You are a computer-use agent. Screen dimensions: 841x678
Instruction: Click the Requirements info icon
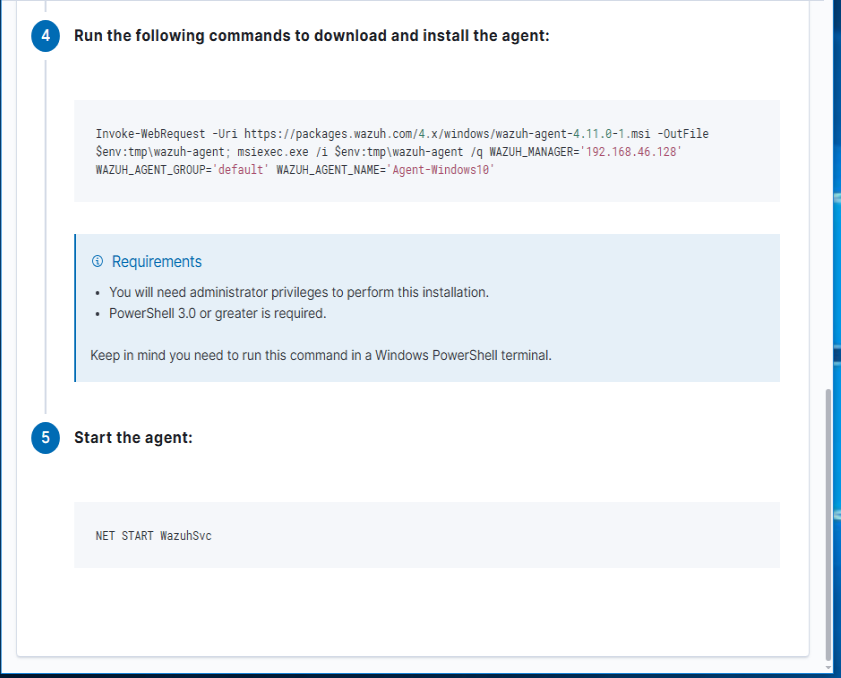[x=97, y=262]
